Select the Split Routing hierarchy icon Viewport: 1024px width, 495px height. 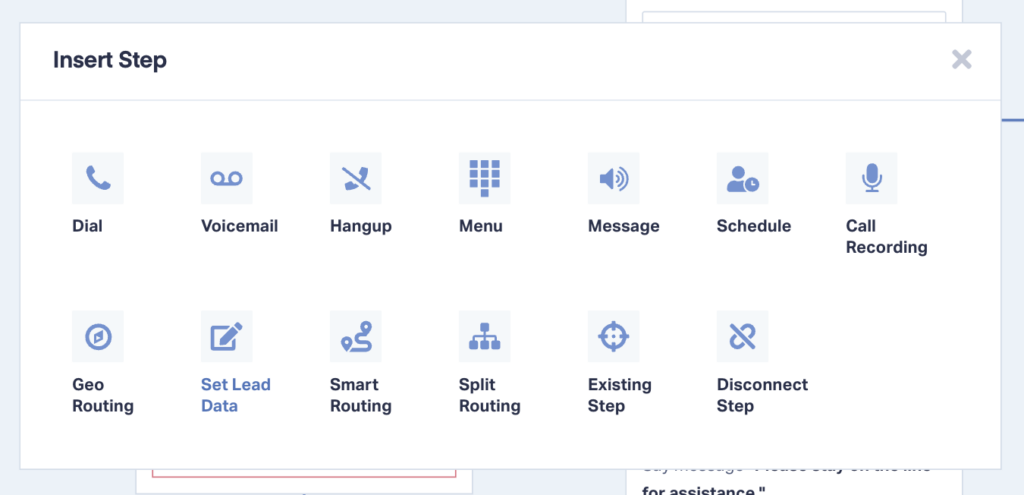click(x=485, y=336)
